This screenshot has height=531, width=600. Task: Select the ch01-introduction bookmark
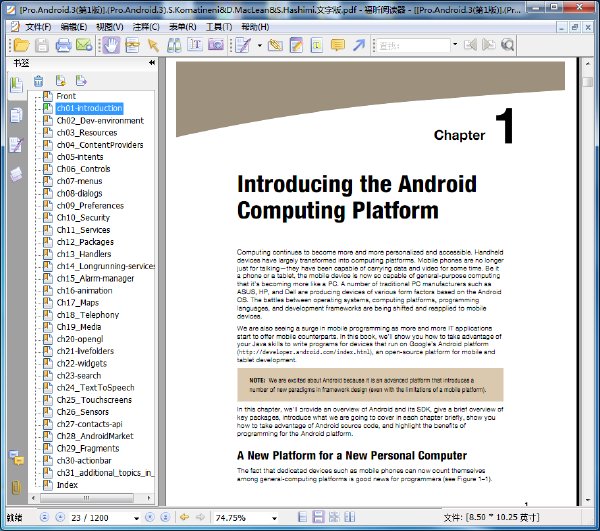[89, 108]
